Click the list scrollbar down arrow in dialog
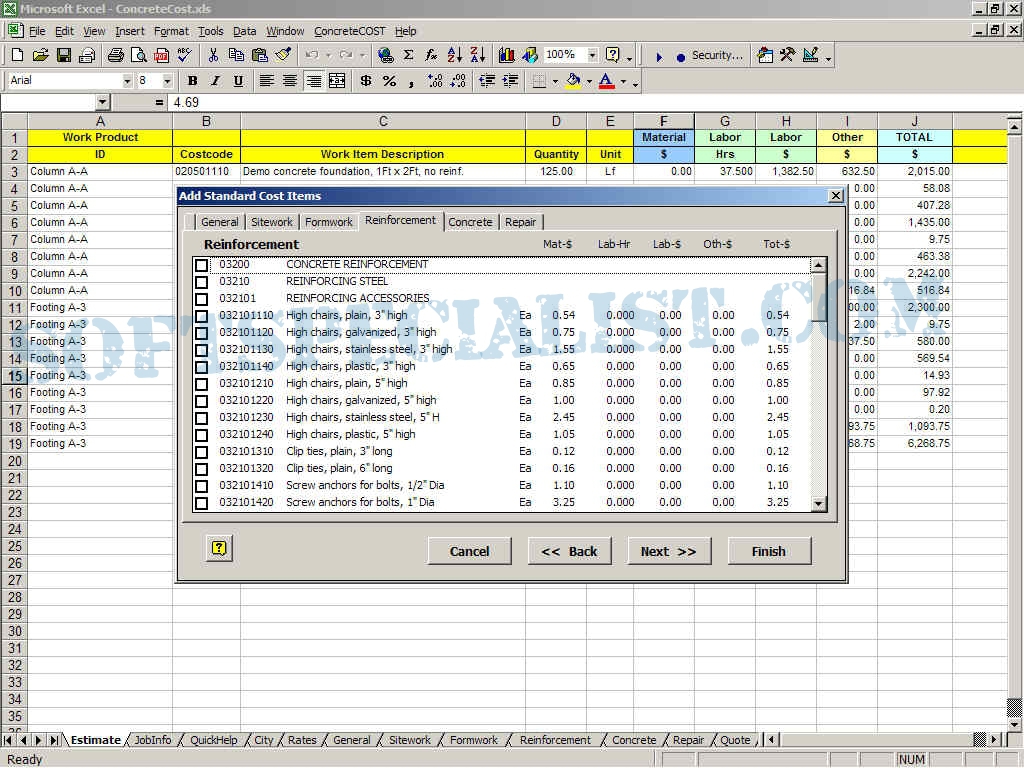This screenshot has height=768, width=1024. 819,504
